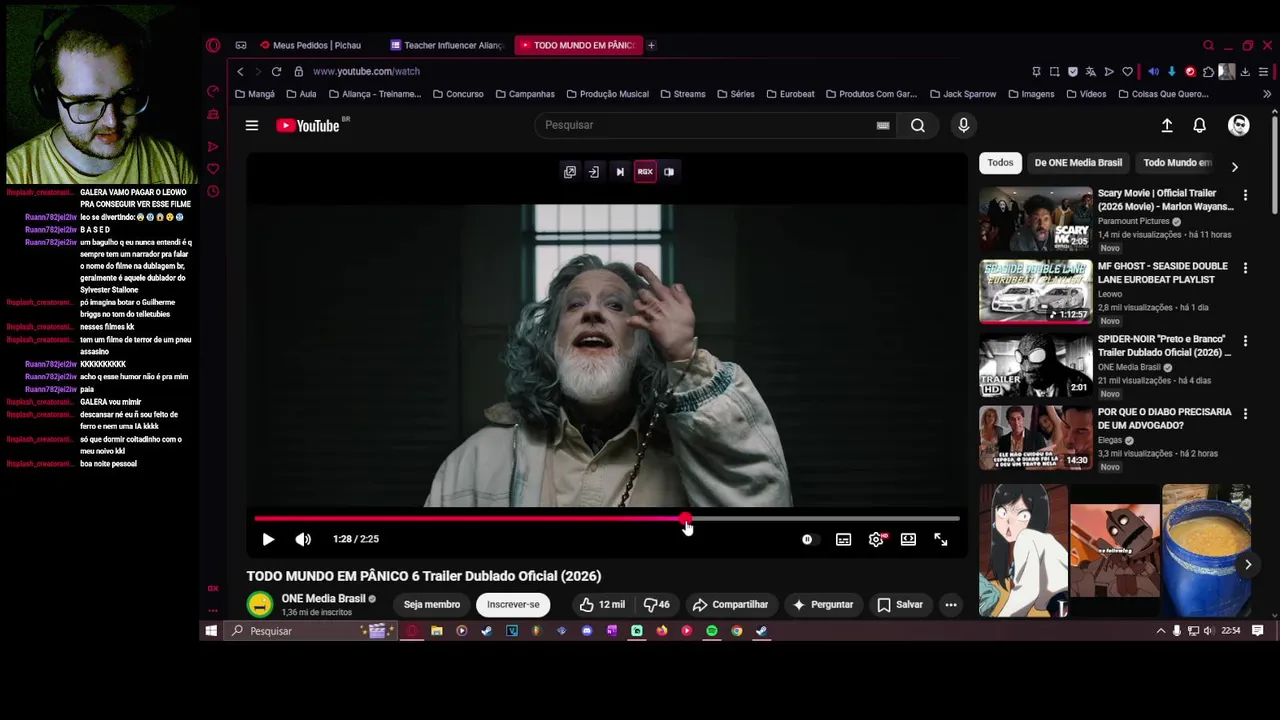
Task: Switch to theater mode
Action: click(x=908, y=539)
